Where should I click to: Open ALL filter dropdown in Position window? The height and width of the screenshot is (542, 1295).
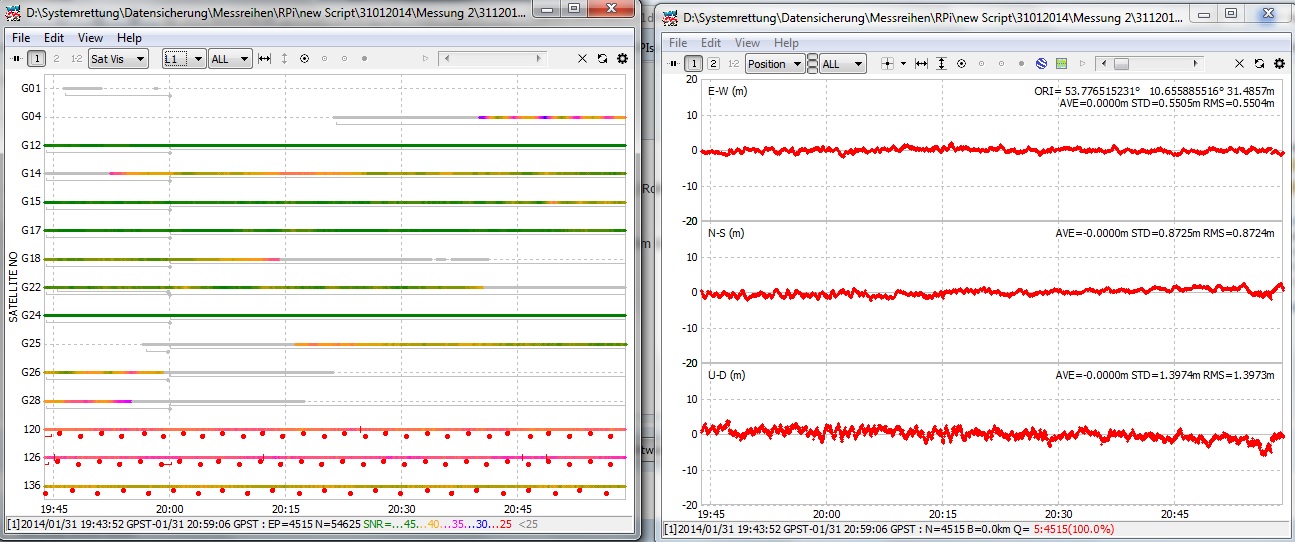[843, 64]
